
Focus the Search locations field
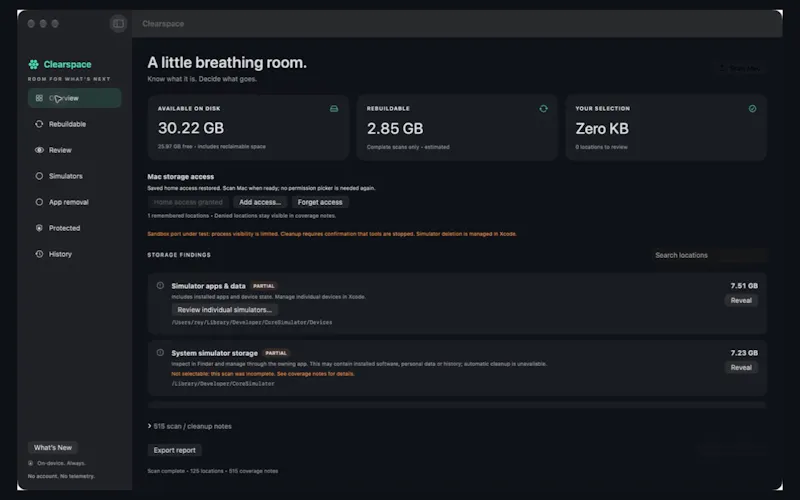[x=709, y=255]
